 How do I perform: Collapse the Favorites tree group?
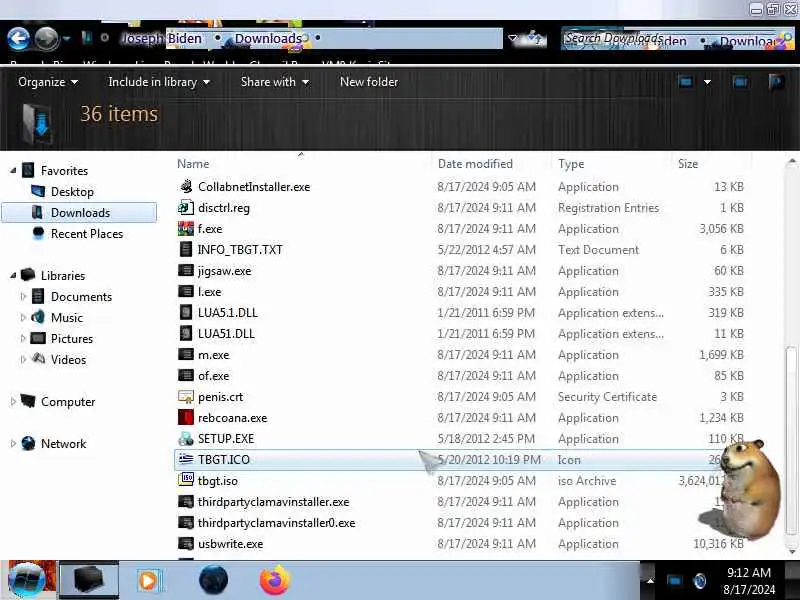coord(13,170)
